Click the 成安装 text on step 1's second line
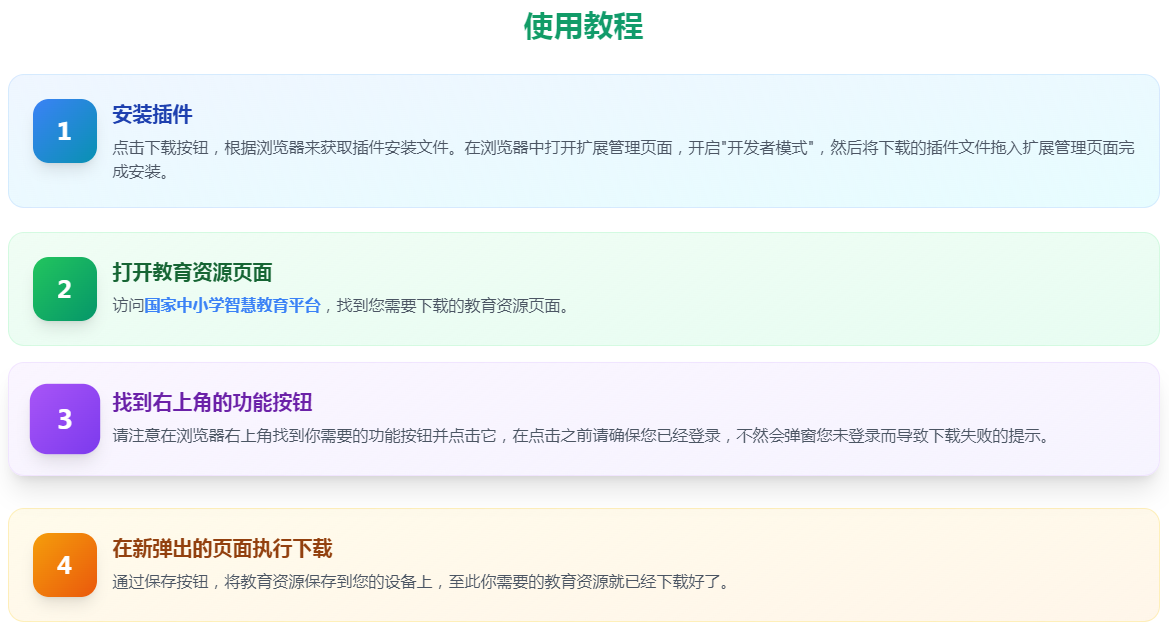The image size is (1169, 638). click(x=140, y=172)
